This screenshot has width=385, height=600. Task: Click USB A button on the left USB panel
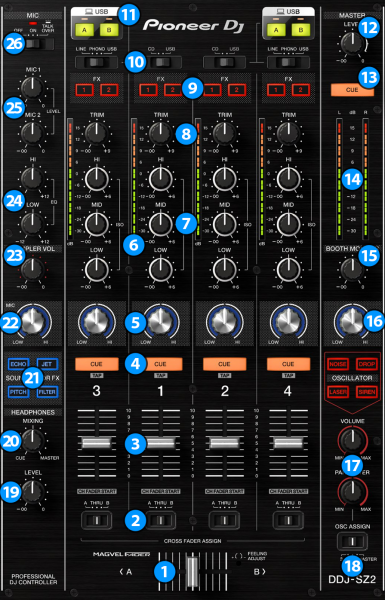point(84,30)
